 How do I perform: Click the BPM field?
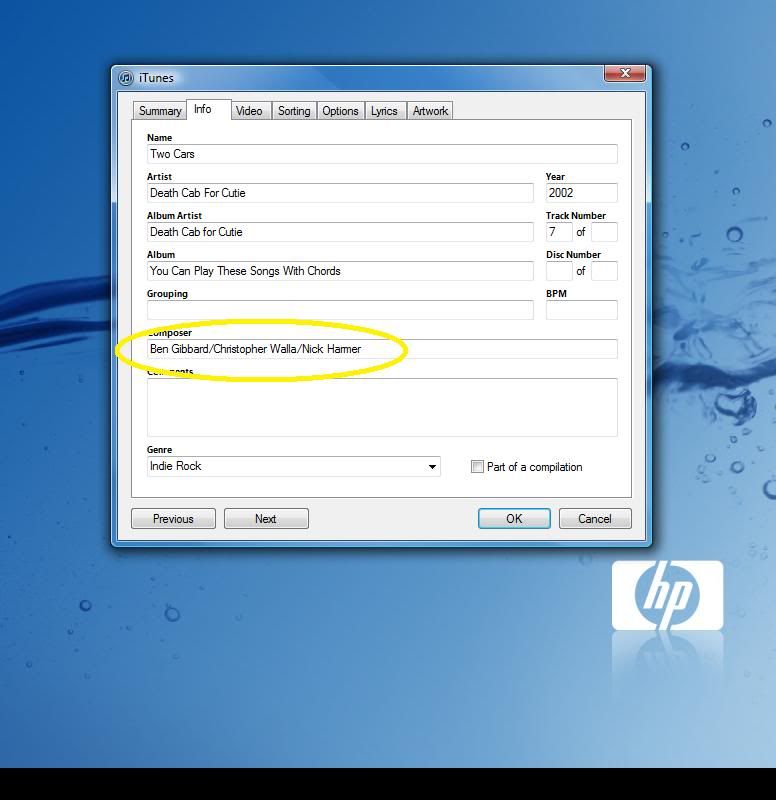pyautogui.click(x=582, y=310)
